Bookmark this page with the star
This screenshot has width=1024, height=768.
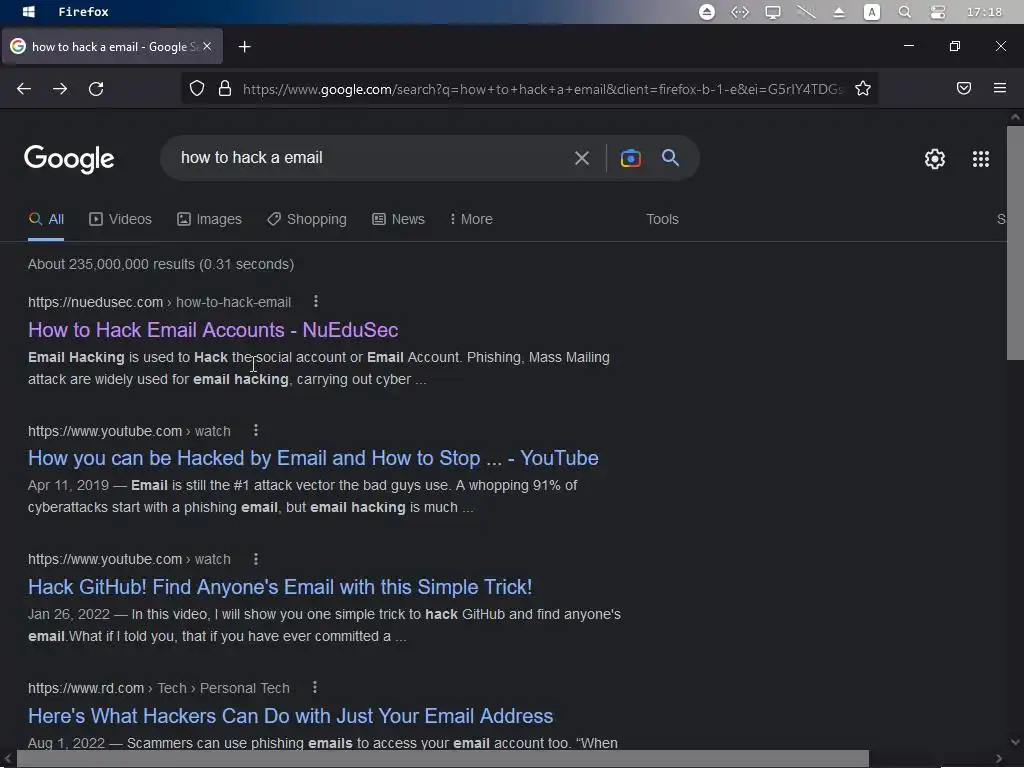863,89
